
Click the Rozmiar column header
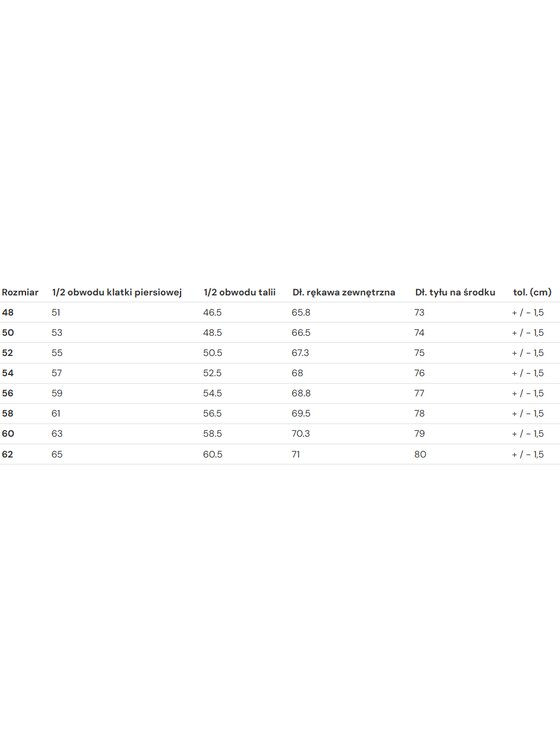[x=20, y=292]
